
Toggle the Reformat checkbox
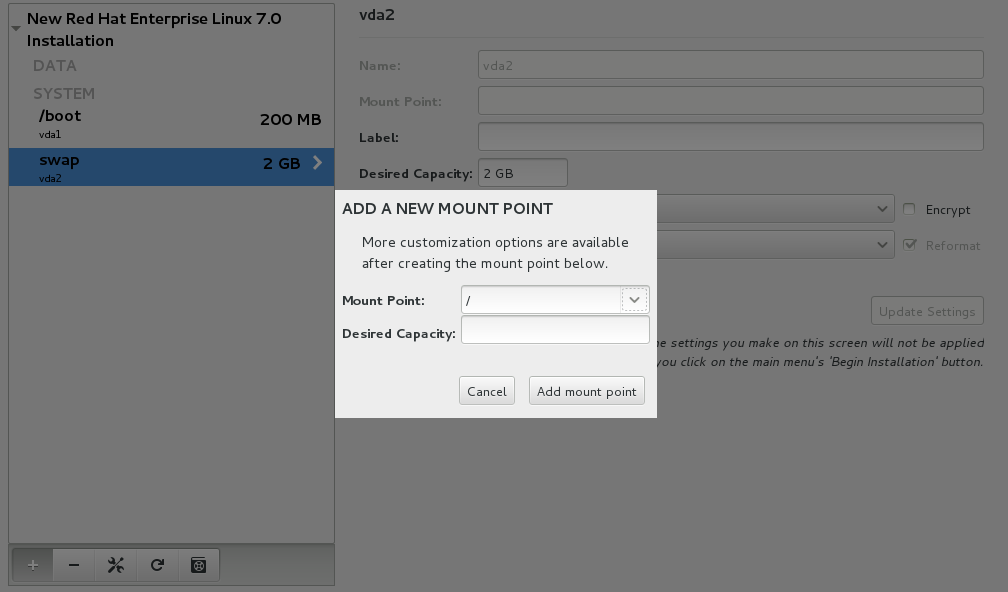(909, 245)
